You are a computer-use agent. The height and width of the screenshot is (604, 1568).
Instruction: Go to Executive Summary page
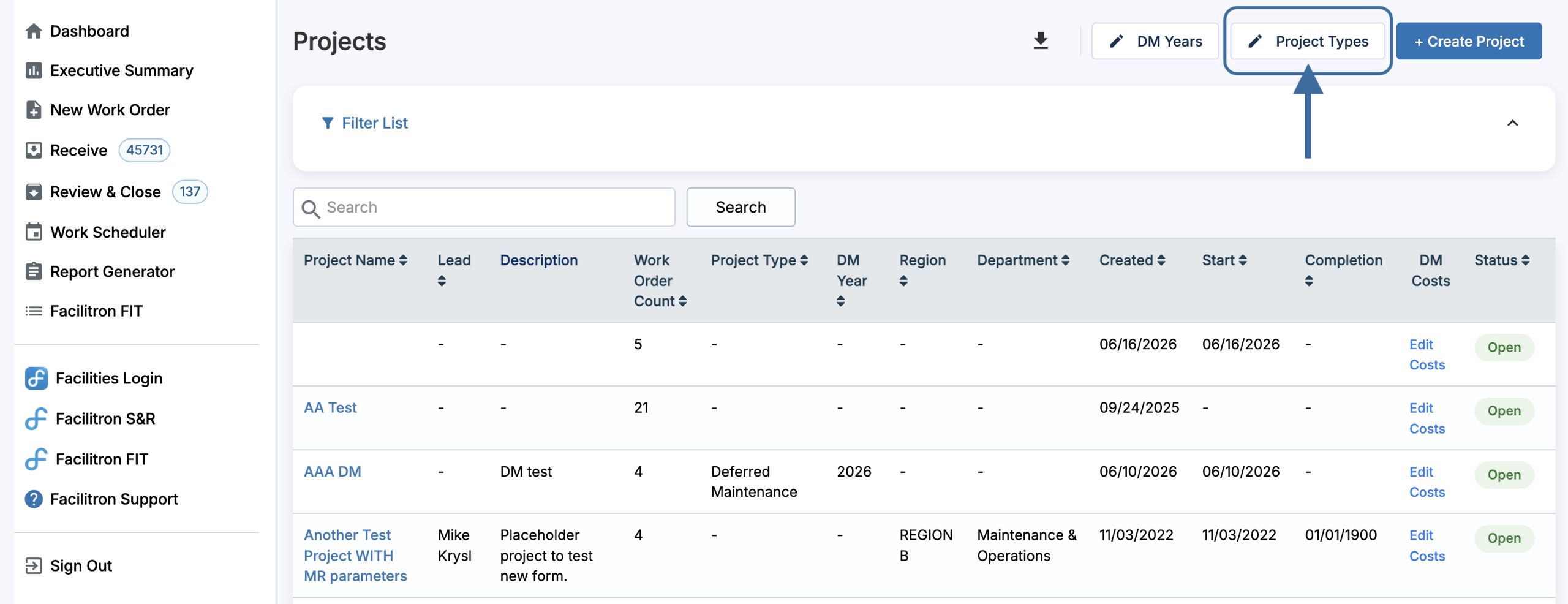[x=121, y=70]
